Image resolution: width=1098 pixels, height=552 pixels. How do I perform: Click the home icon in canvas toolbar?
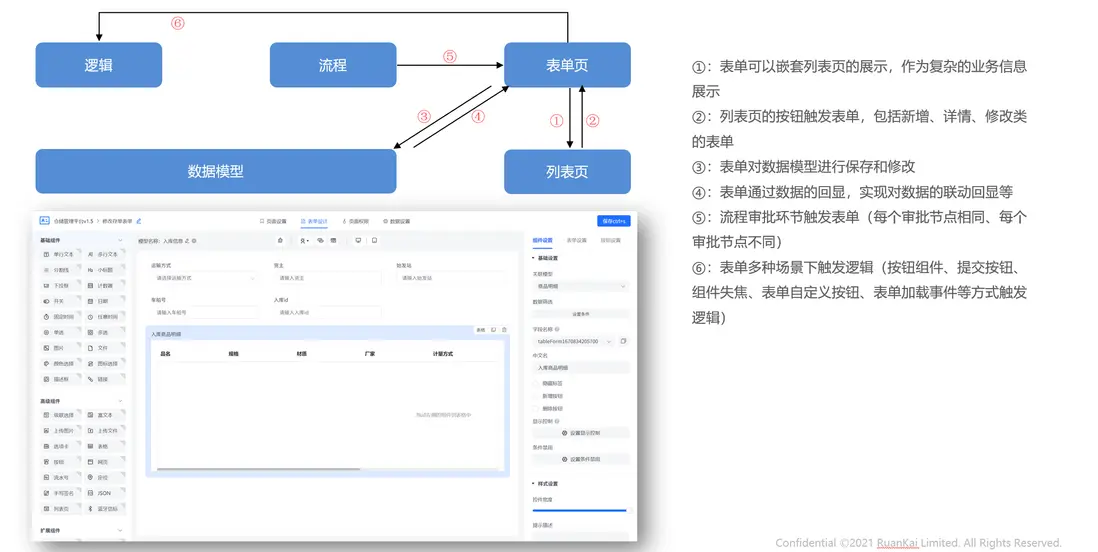pos(280,240)
